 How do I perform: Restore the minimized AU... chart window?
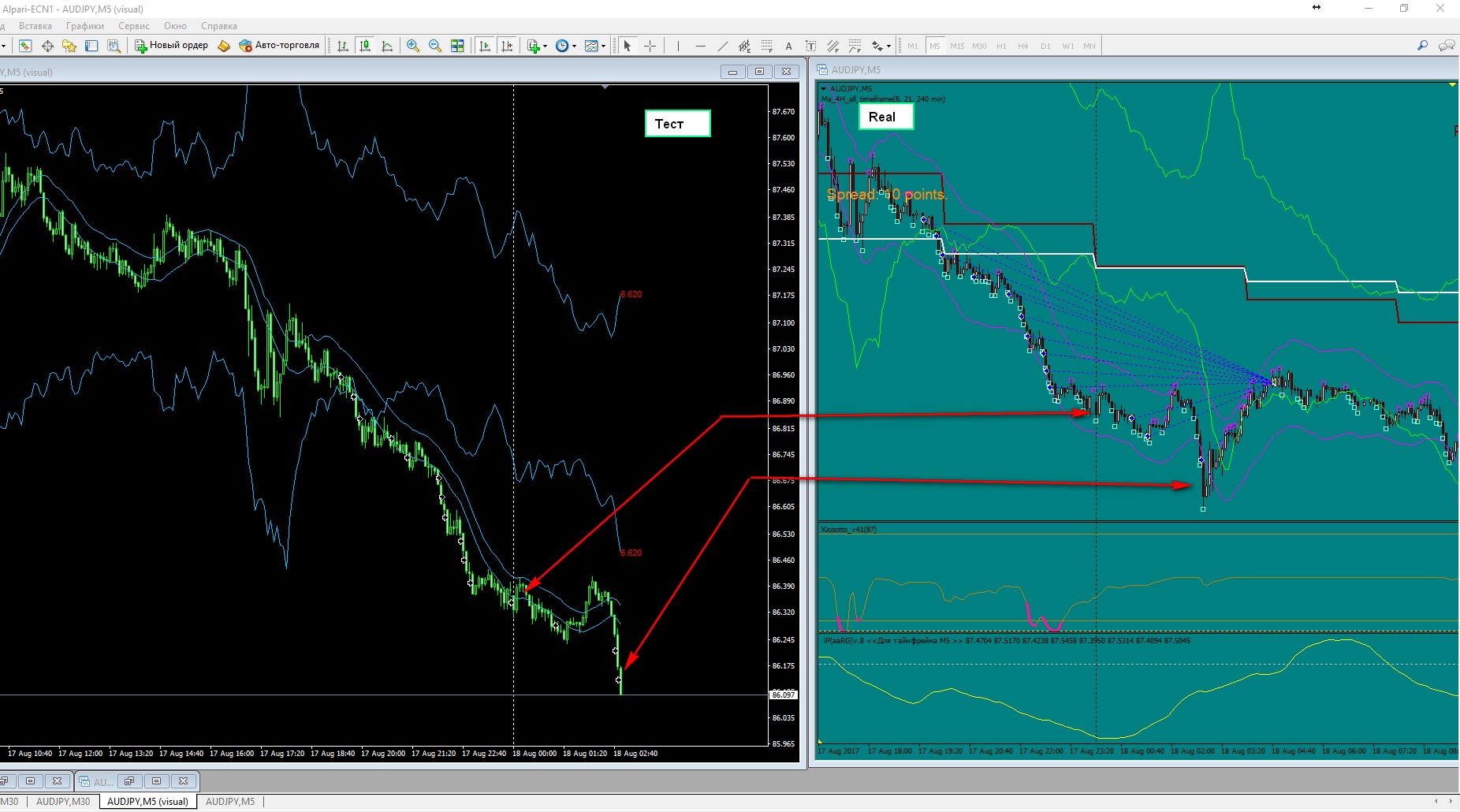tap(129, 781)
